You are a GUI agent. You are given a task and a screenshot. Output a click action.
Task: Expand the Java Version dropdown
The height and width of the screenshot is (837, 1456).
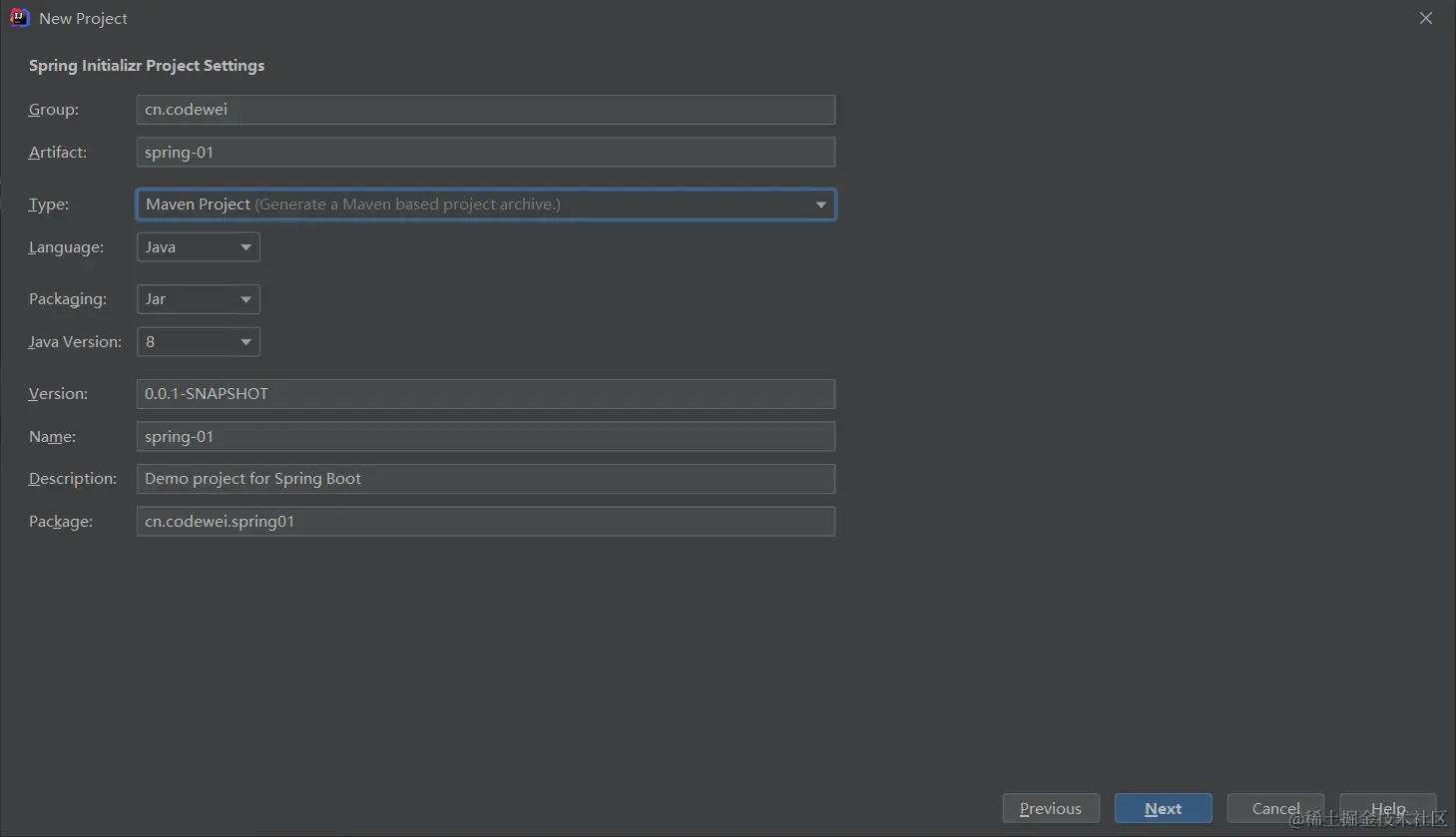199,342
